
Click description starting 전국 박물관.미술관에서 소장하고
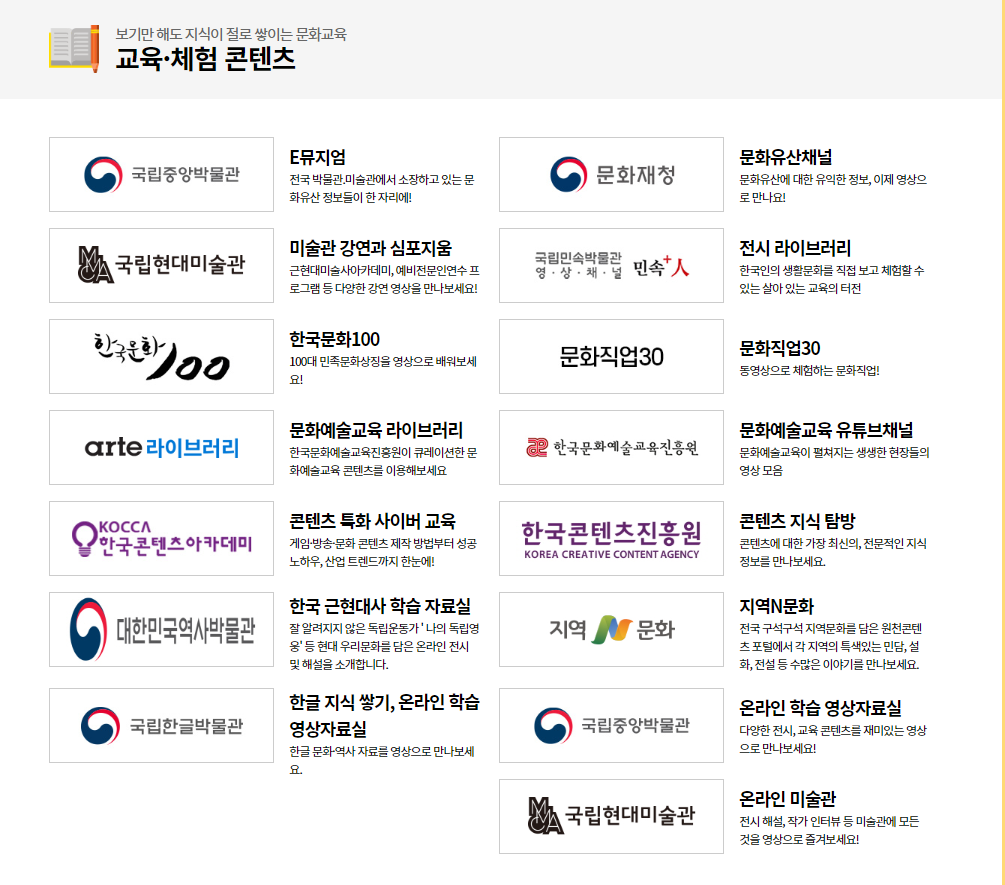coord(382,188)
